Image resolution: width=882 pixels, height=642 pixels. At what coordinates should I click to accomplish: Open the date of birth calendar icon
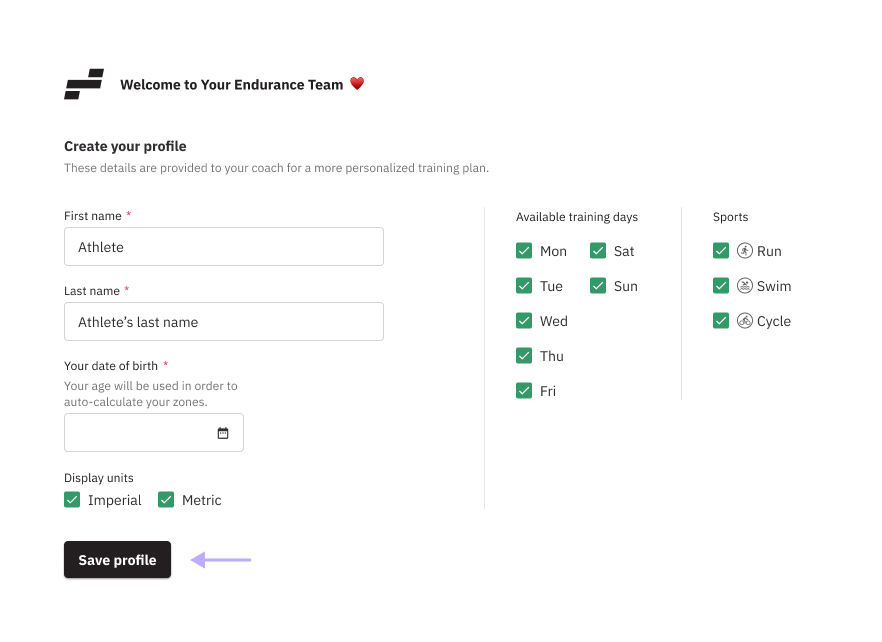tap(223, 433)
